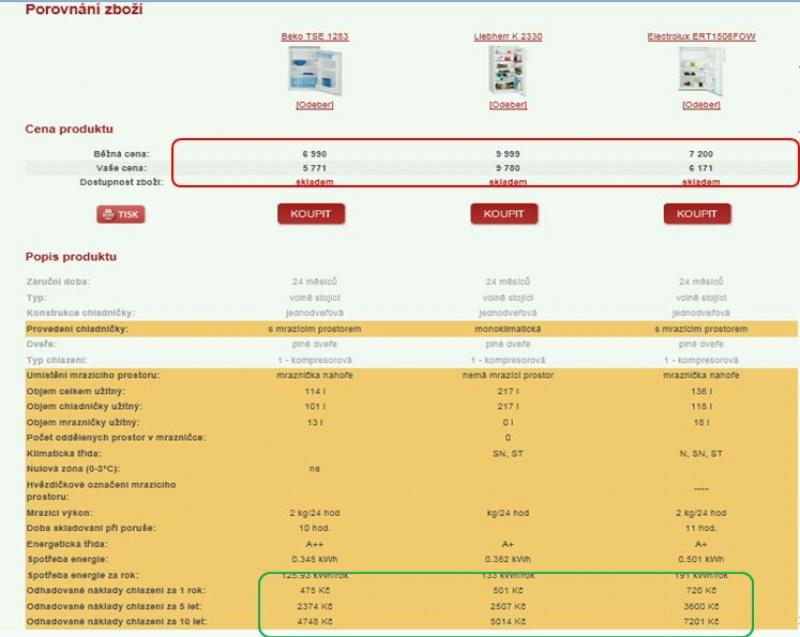Image resolution: width=800 pixels, height=637 pixels.
Task: Click the 10-year cost 4748 Kč
Action: (315, 622)
